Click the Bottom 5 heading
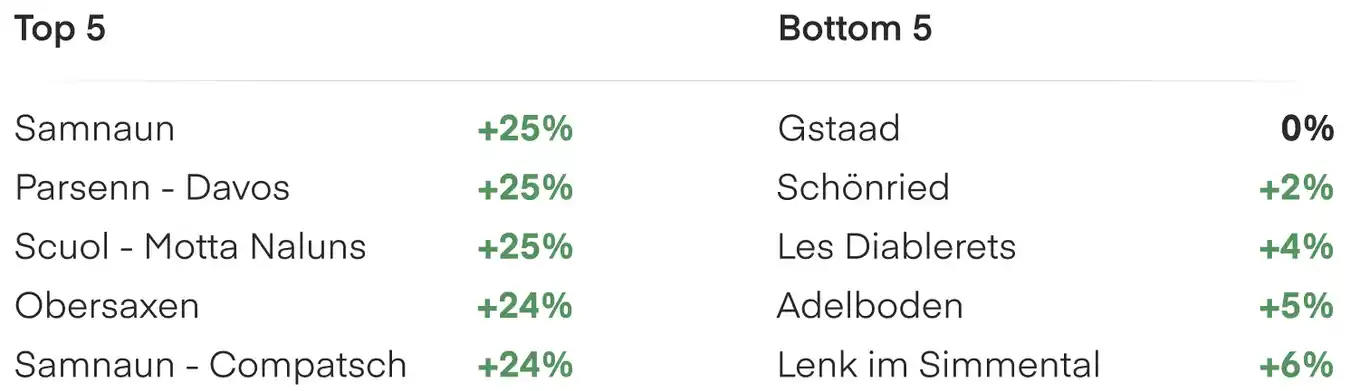The image size is (1360, 391). coord(855,29)
